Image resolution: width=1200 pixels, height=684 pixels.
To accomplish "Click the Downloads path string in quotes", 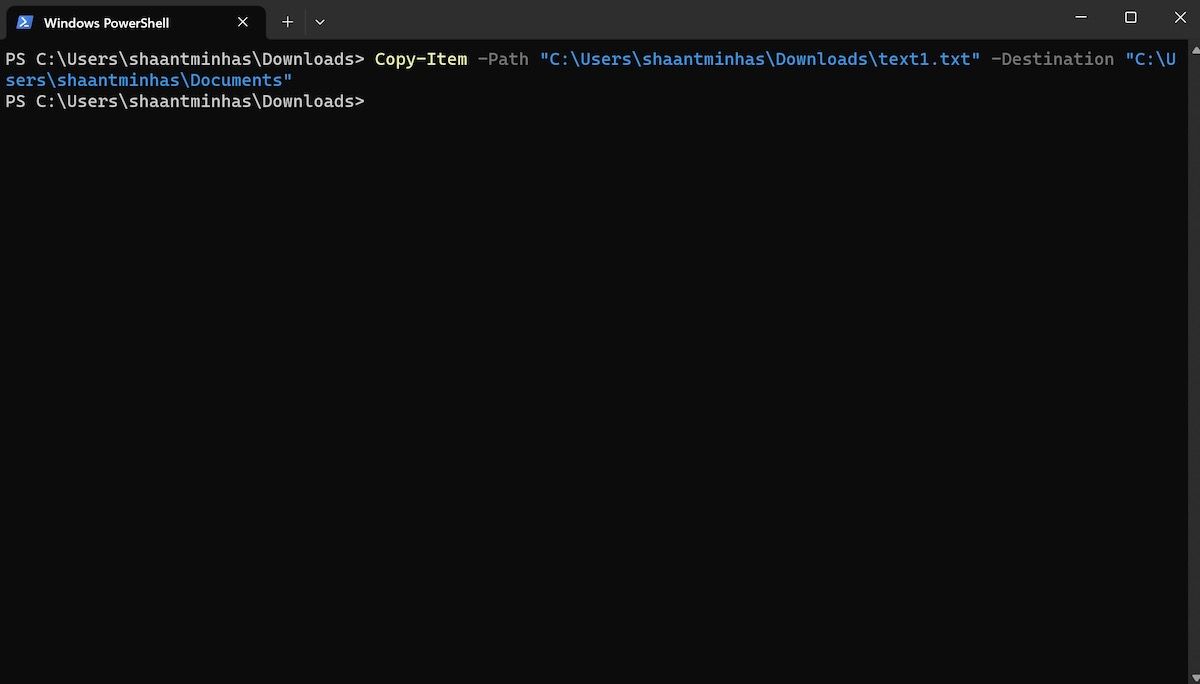I will click(760, 59).
